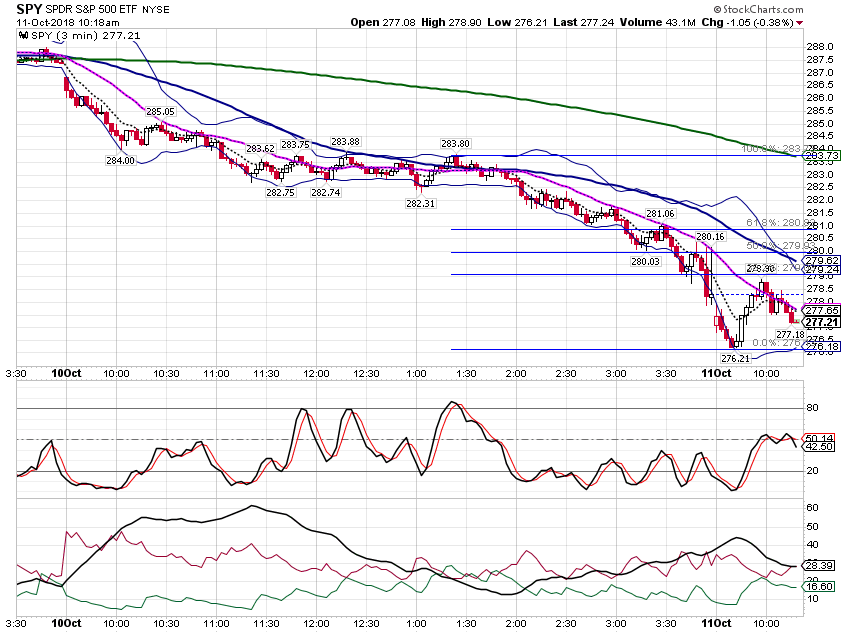Select the large SPY ticker symbol heading
Image resolution: width=850 pixels, height=633 pixels.
coord(29,9)
